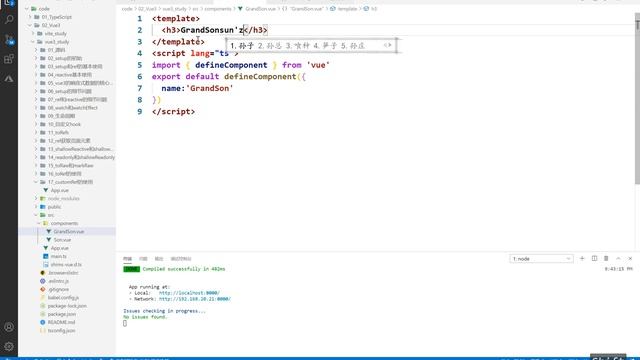Select the 04_reactive folder row
This screenshot has height=360, width=640.
click(67, 75)
